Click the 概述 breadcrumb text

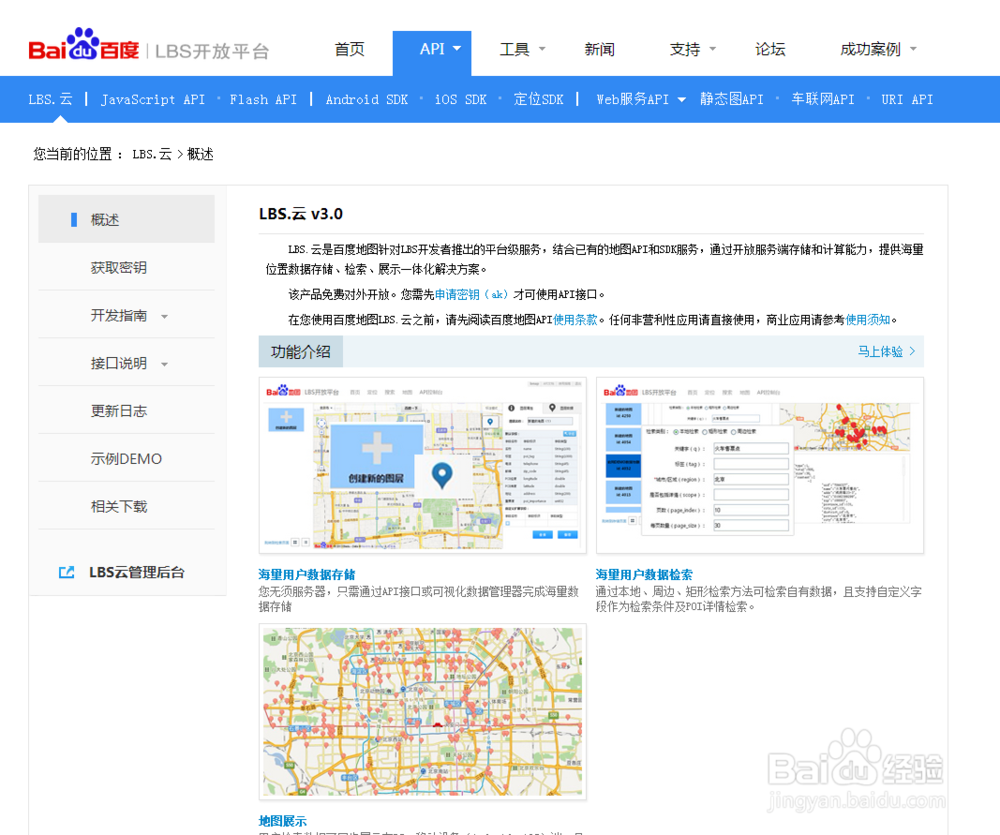200,154
